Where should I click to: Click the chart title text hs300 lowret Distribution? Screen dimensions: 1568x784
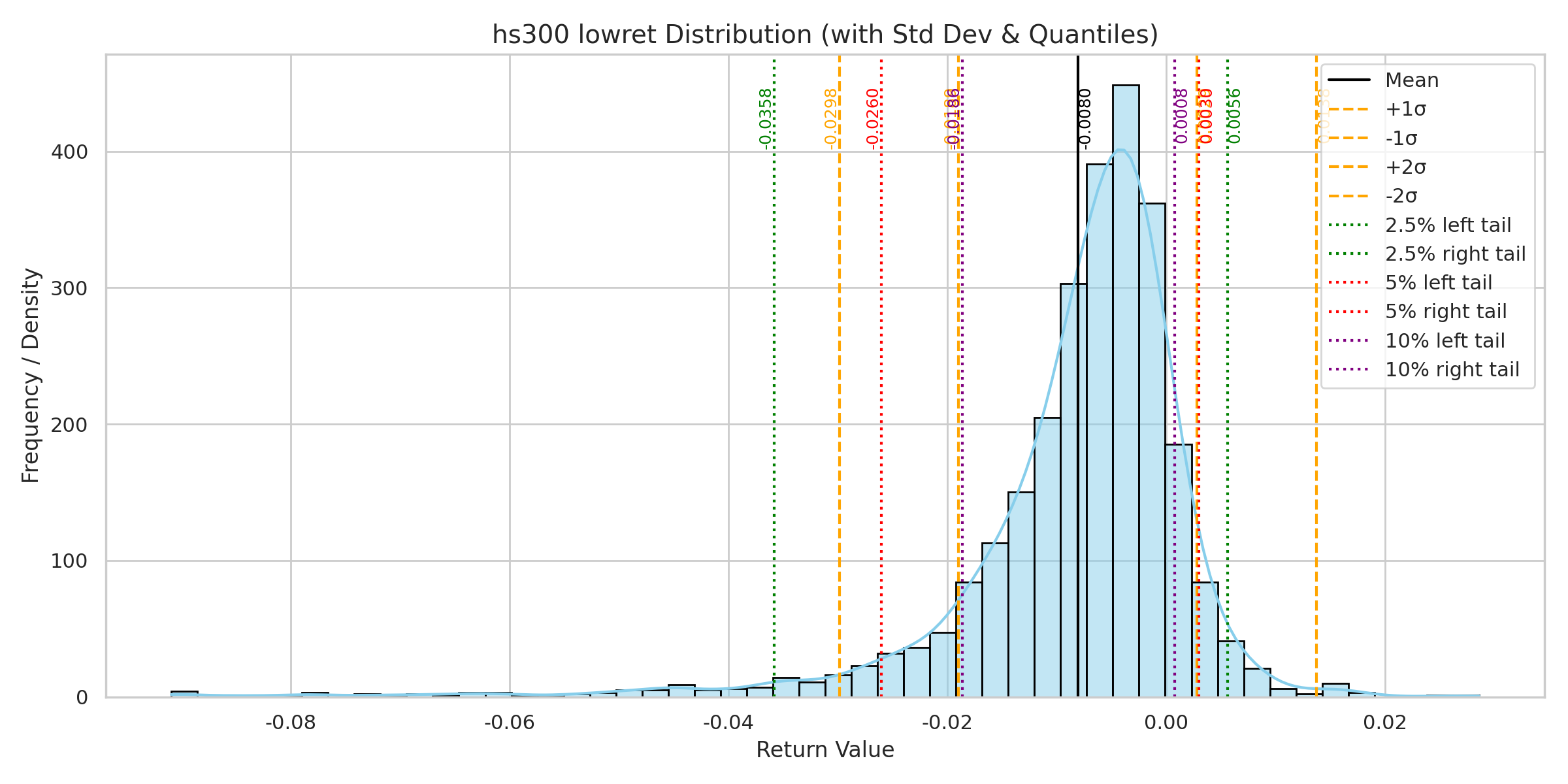[825, 34]
